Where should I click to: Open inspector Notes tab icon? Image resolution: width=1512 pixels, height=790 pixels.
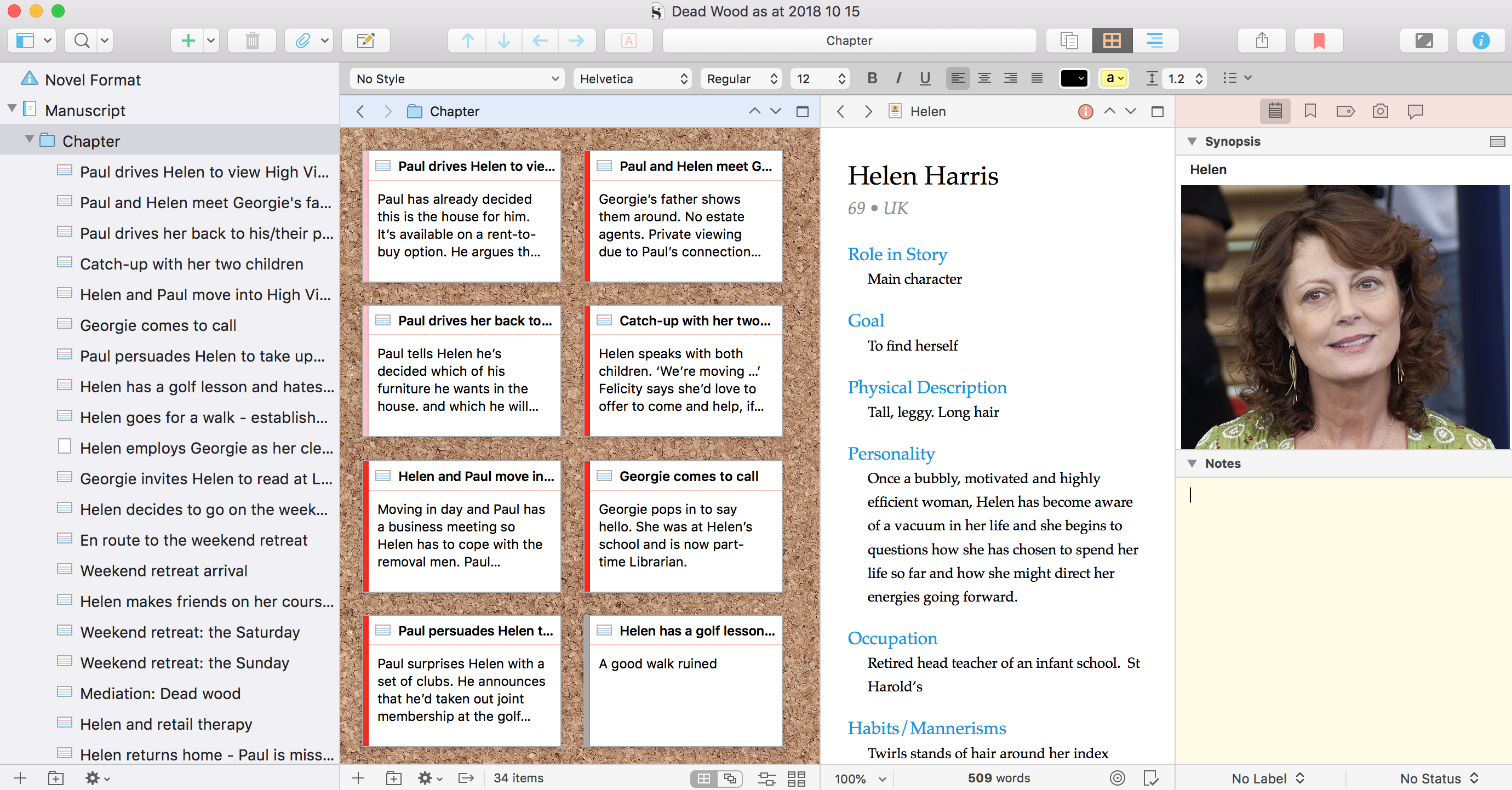point(1275,111)
